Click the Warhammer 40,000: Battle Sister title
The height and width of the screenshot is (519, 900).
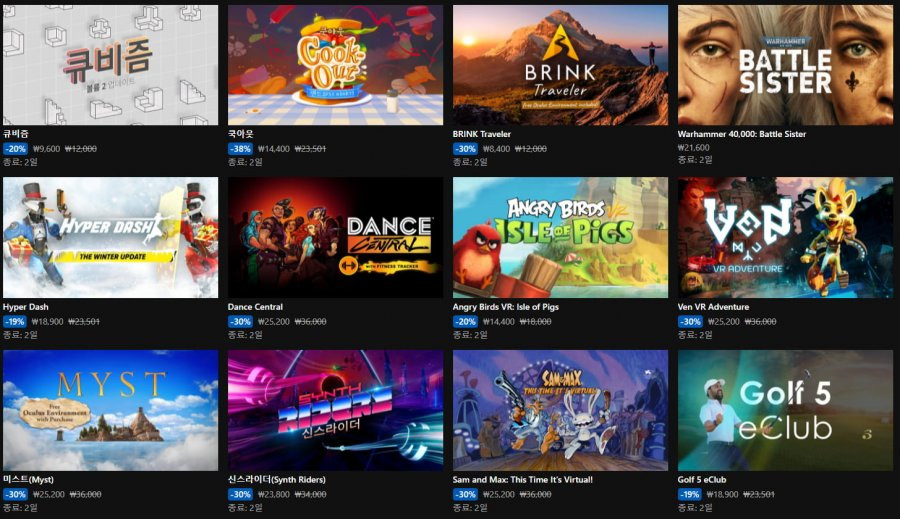click(x=742, y=134)
